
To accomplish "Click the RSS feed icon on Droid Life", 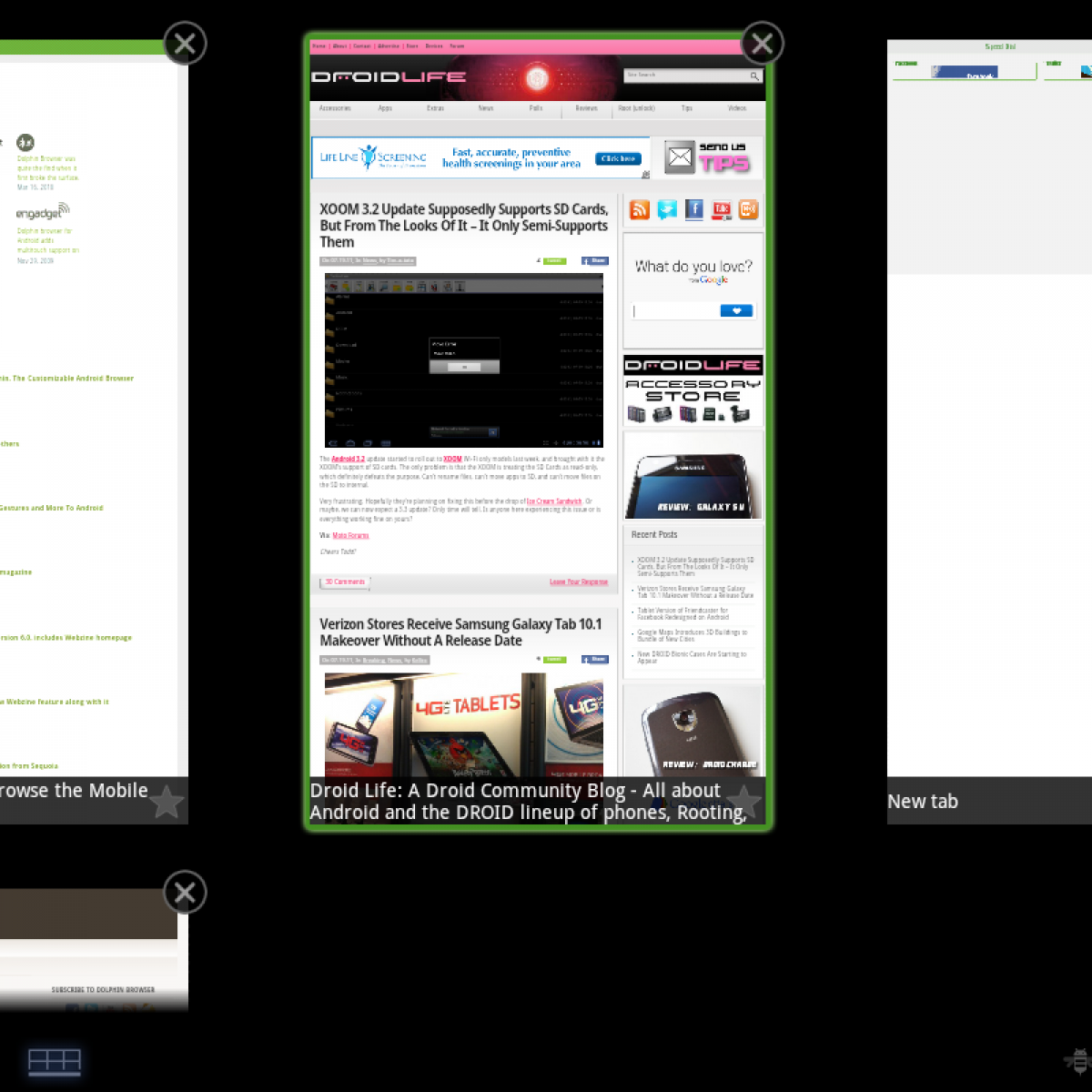I will (x=640, y=210).
